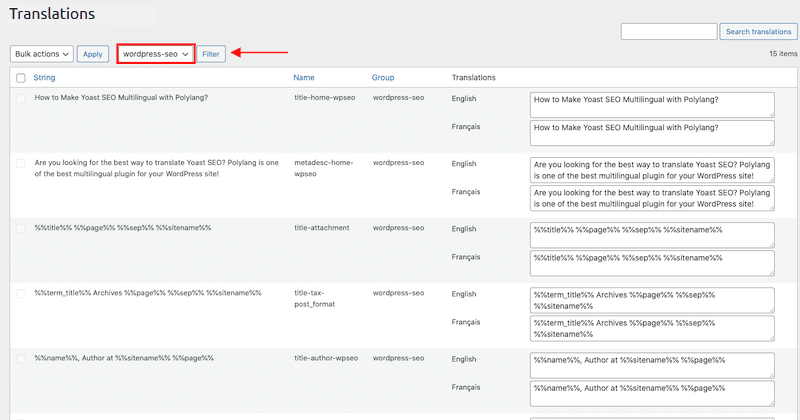
Task: Edit English translation of Yoast SEO title
Action: [x=652, y=105]
